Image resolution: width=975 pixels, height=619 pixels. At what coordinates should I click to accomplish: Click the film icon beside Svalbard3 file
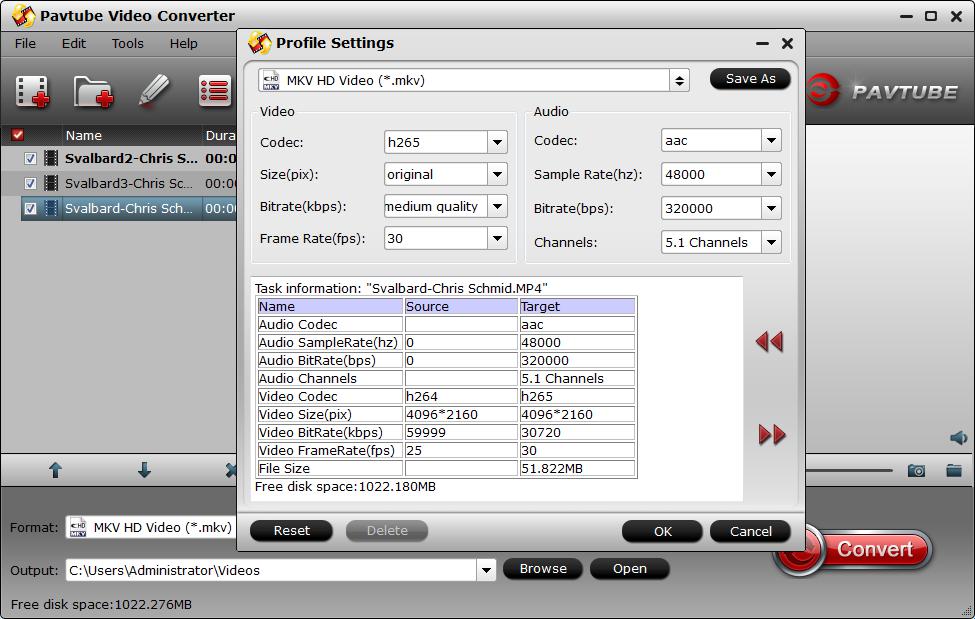[51, 183]
